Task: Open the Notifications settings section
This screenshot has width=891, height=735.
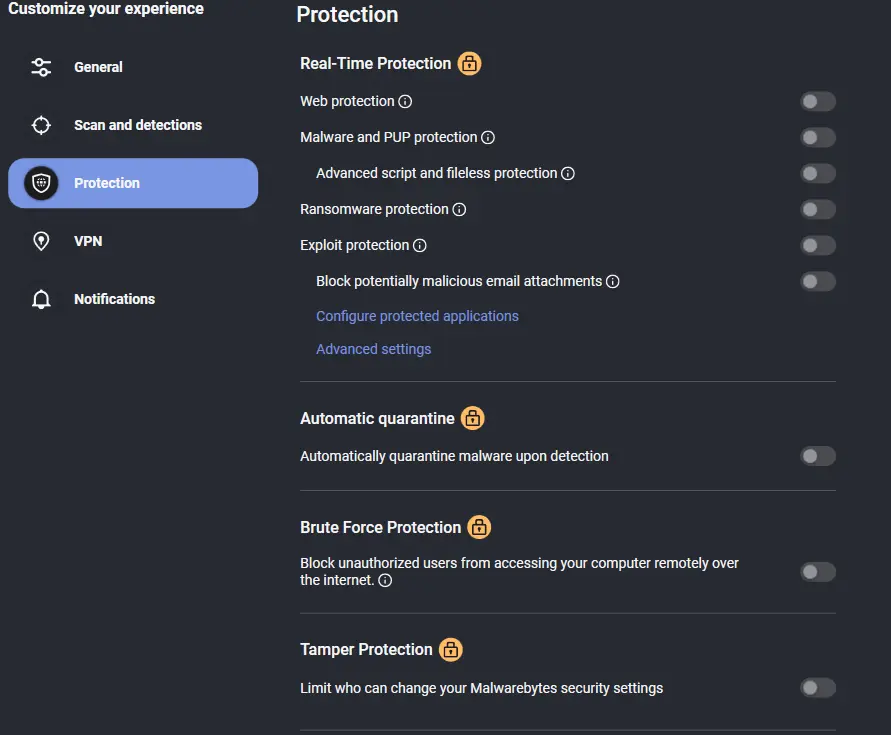Action: [133, 299]
